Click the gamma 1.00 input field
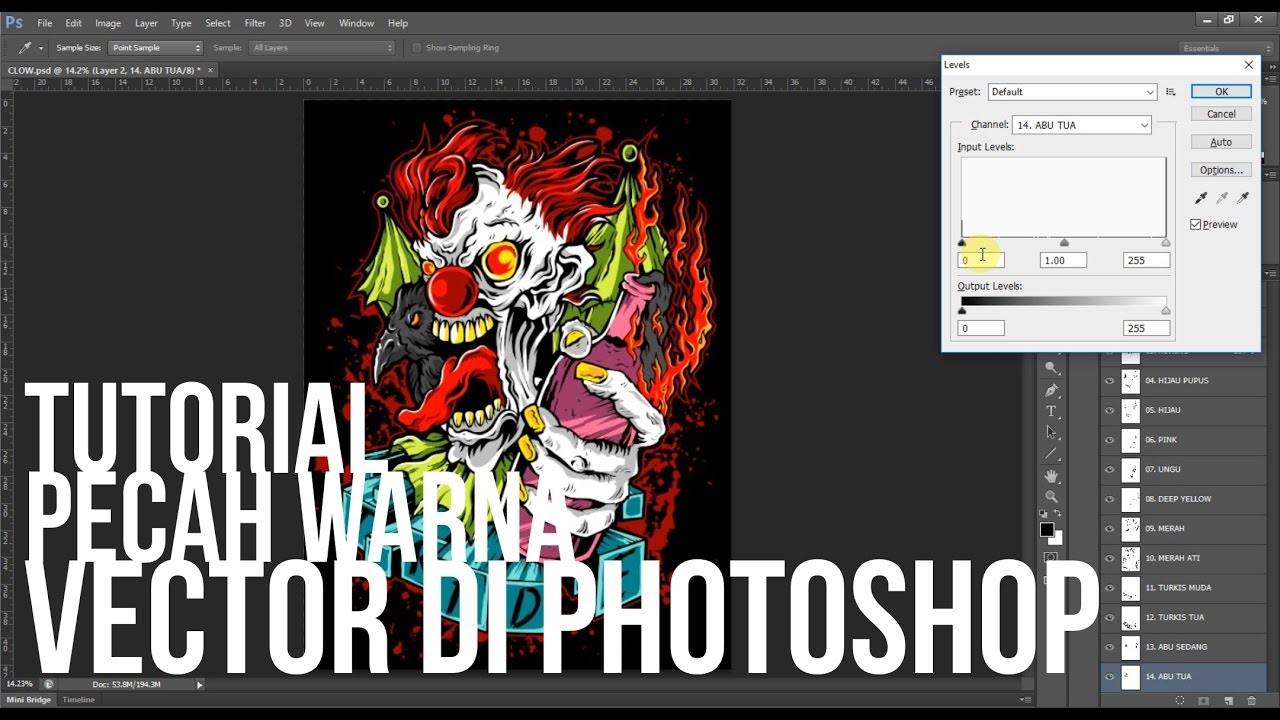This screenshot has width=1280, height=720. click(x=1064, y=260)
